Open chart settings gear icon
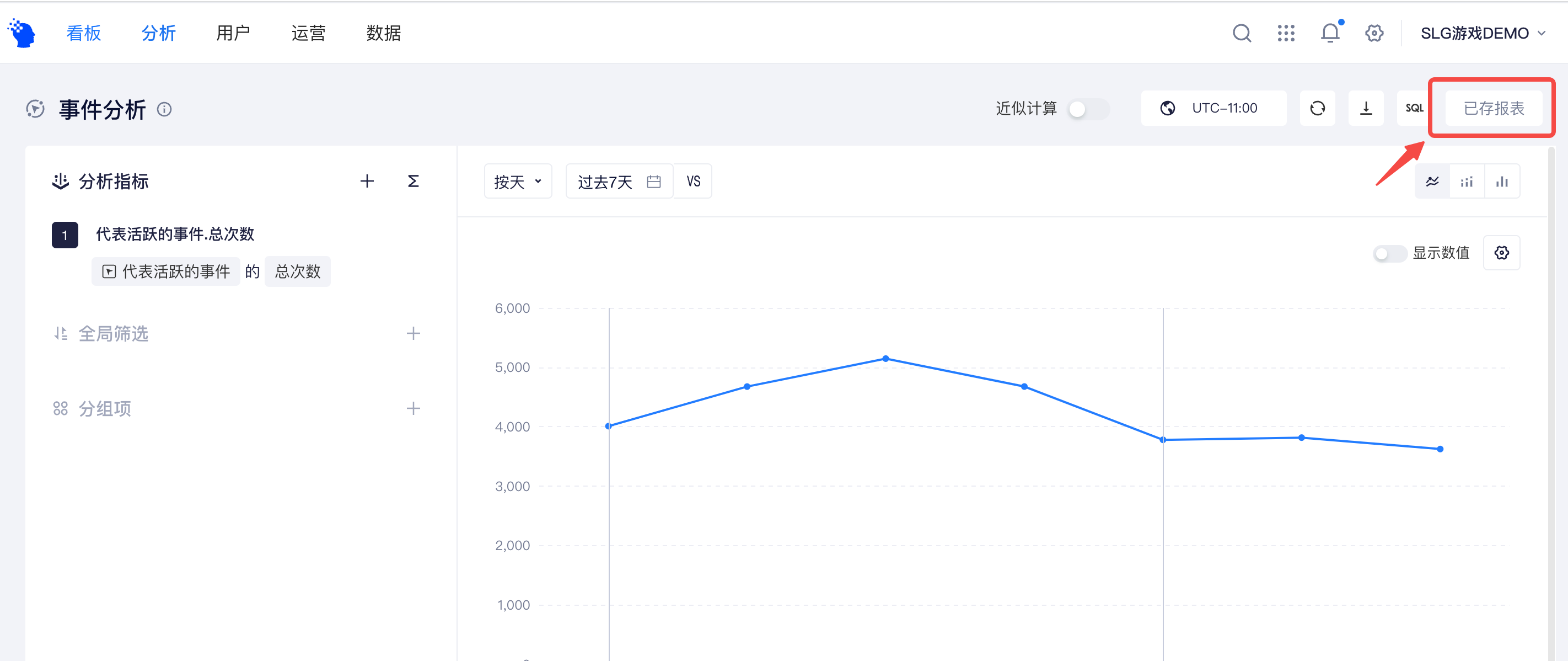Screen dimensions: 1568x661 (1501, 253)
